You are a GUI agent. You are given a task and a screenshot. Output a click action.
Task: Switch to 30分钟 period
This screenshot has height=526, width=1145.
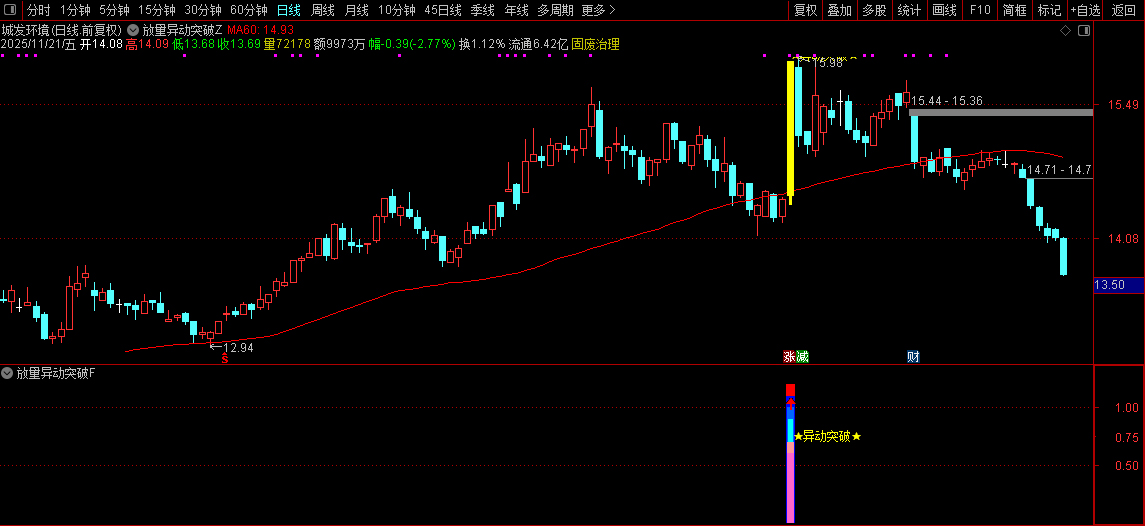tap(203, 10)
